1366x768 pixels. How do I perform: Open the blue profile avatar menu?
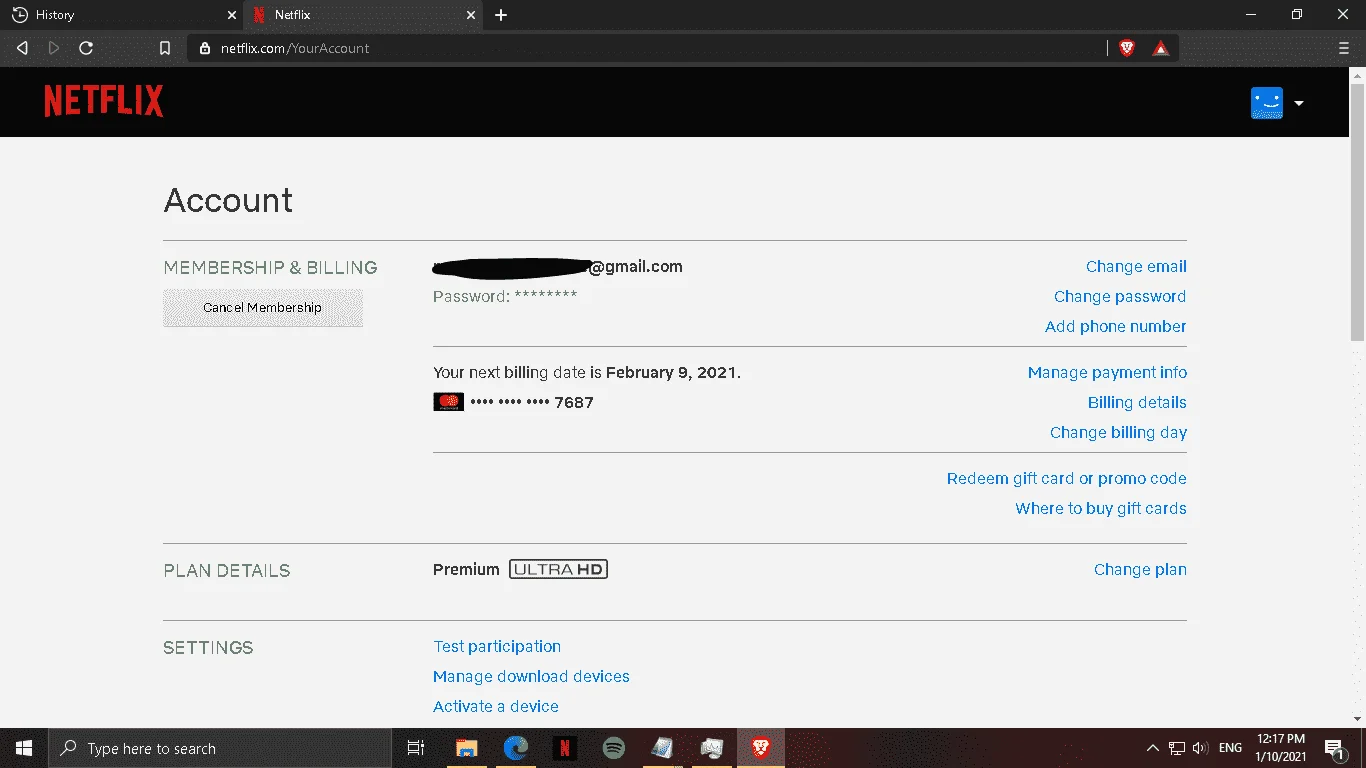(x=1267, y=103)
